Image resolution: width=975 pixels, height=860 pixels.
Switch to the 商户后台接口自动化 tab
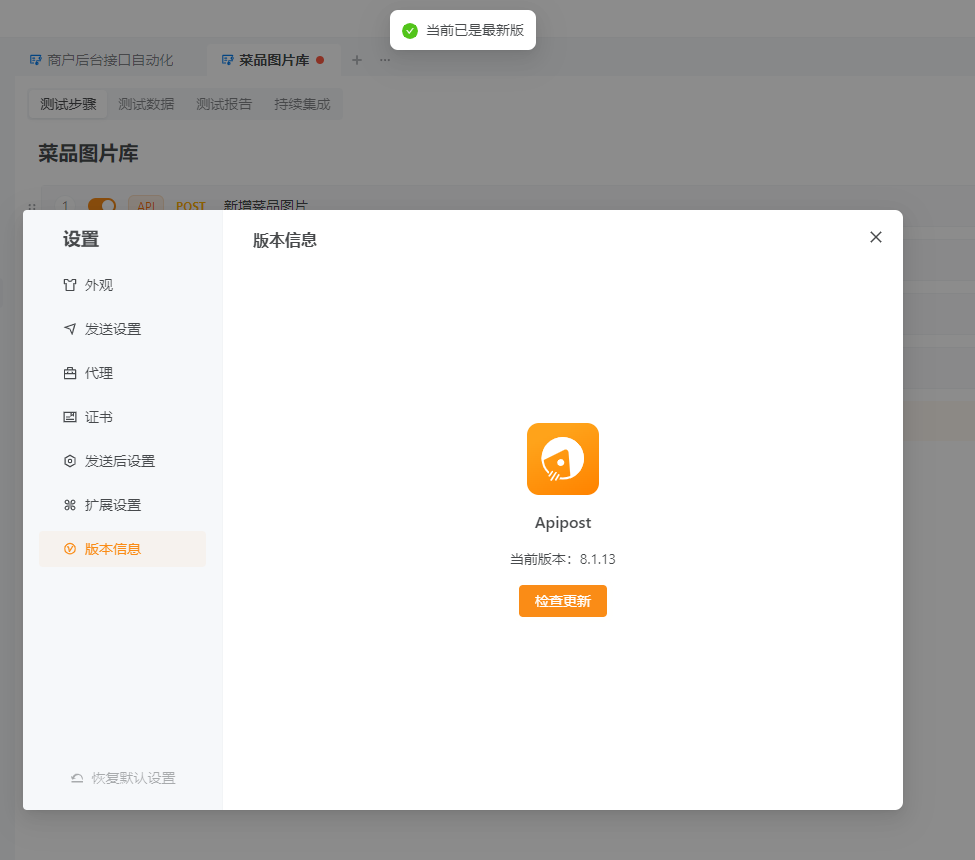click(102, 60)
